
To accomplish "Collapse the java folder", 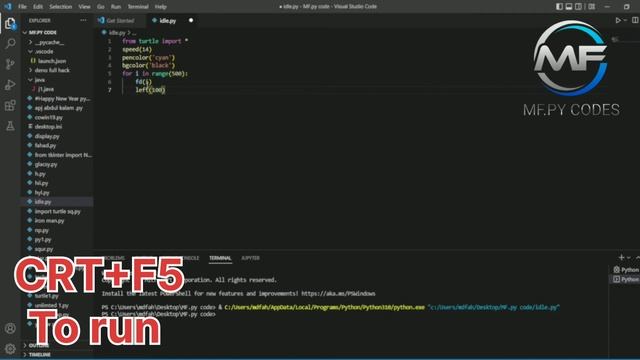I will (x=40, y=80).
